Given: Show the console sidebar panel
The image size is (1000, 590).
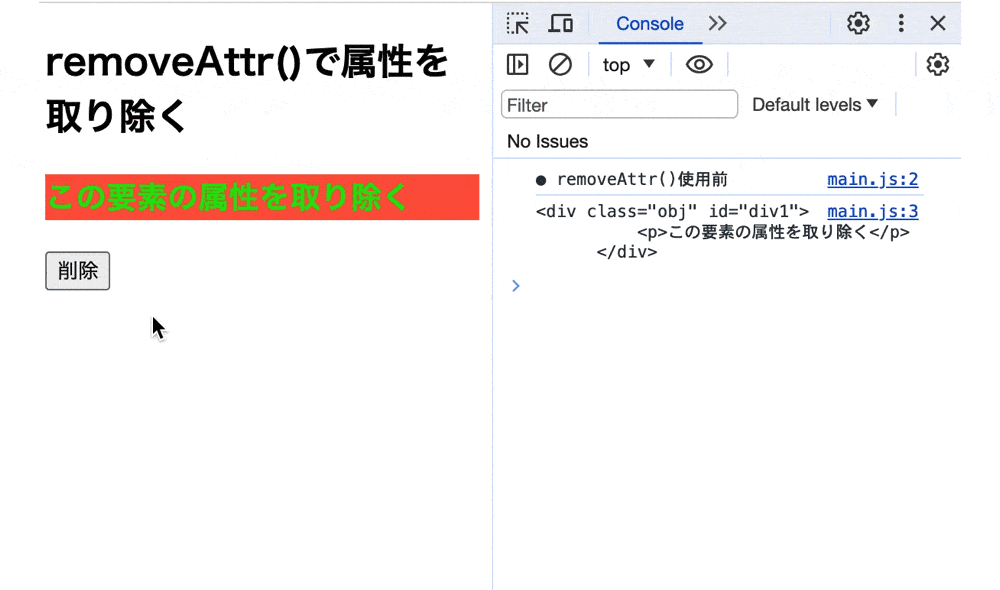Looking at the screenshot, I should click(x=517, y=64).
